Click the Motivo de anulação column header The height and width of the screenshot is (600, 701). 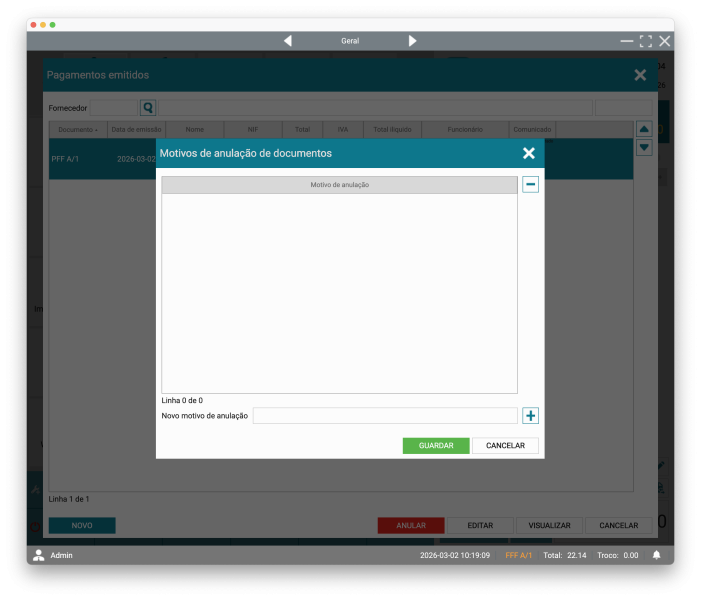(340, 185)
